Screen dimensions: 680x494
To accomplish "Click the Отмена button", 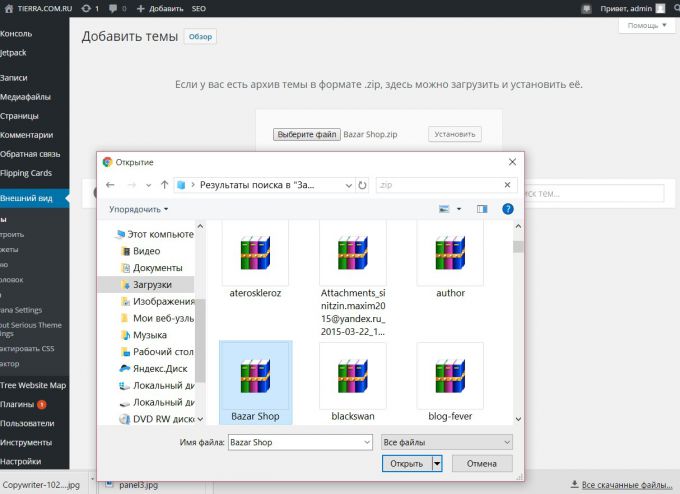I will [x=482, y=463].
